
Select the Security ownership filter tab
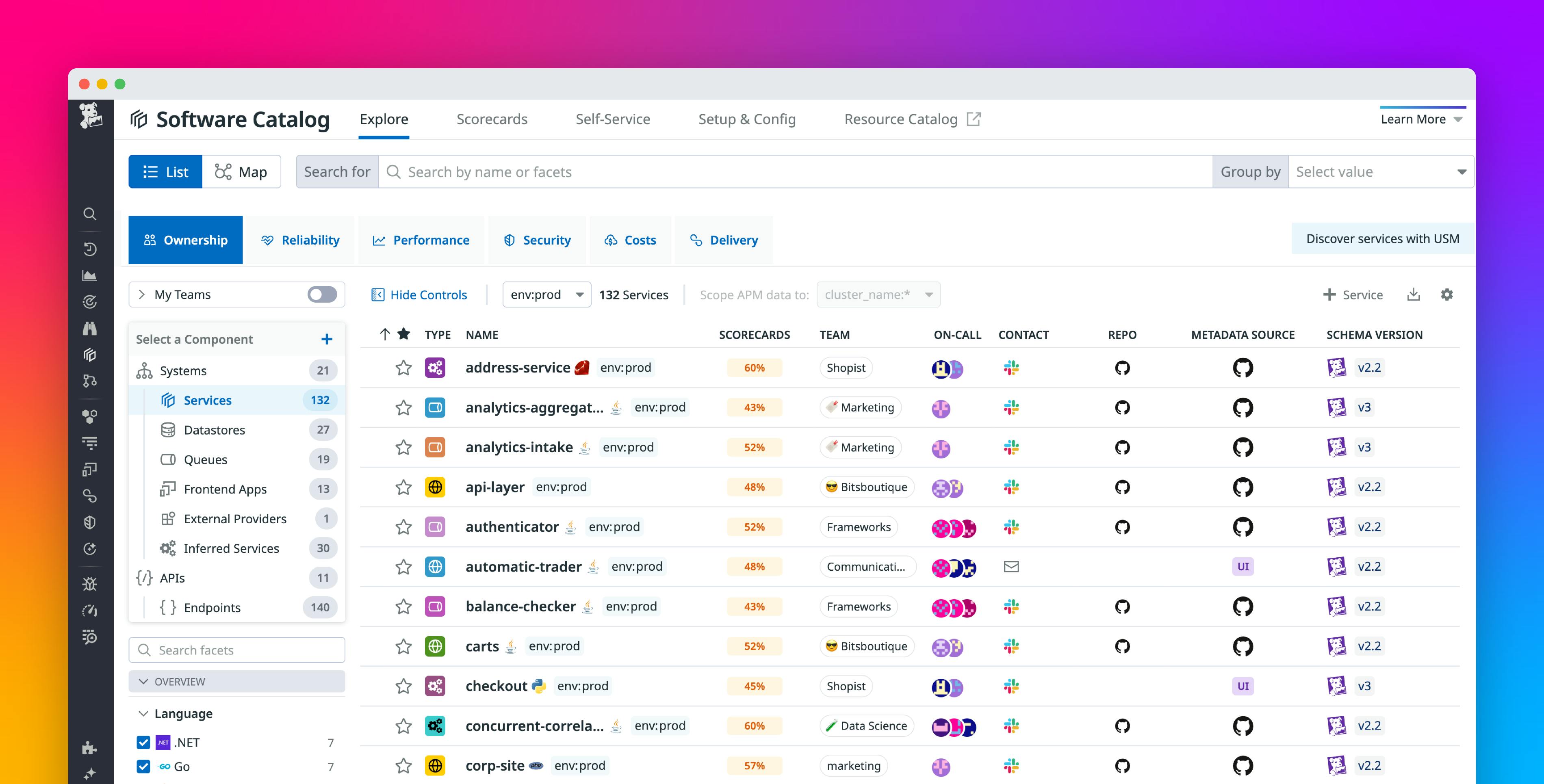[537, 240]
